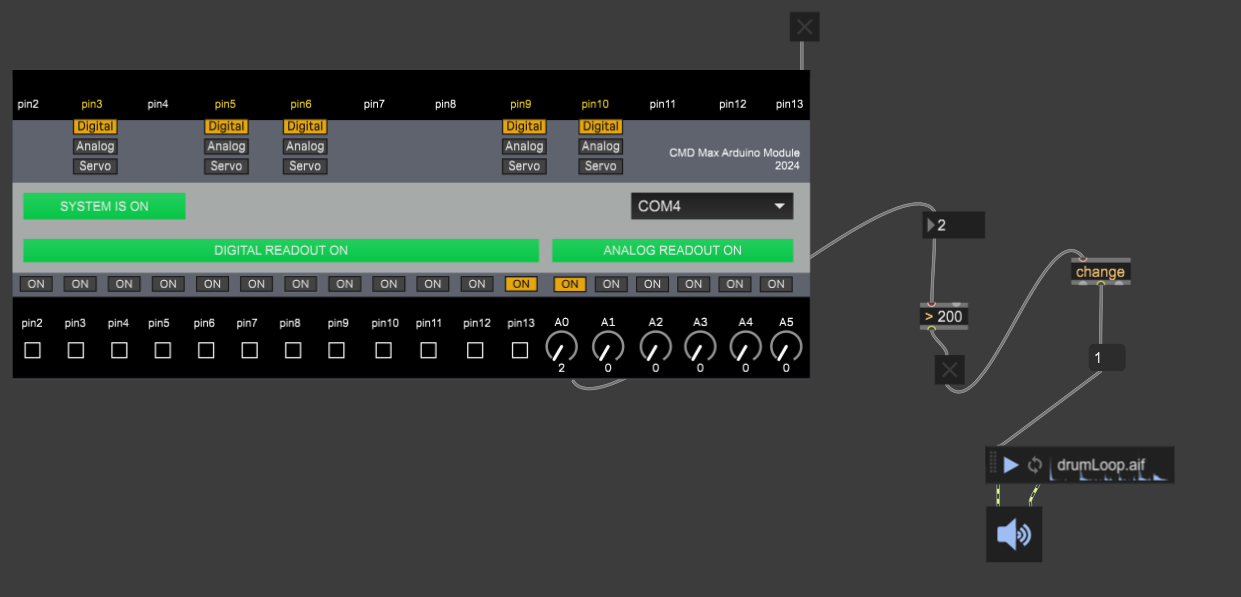1241x597 pixels.
Task: Set pin5 to Analog mode
Action: (226, 146)
